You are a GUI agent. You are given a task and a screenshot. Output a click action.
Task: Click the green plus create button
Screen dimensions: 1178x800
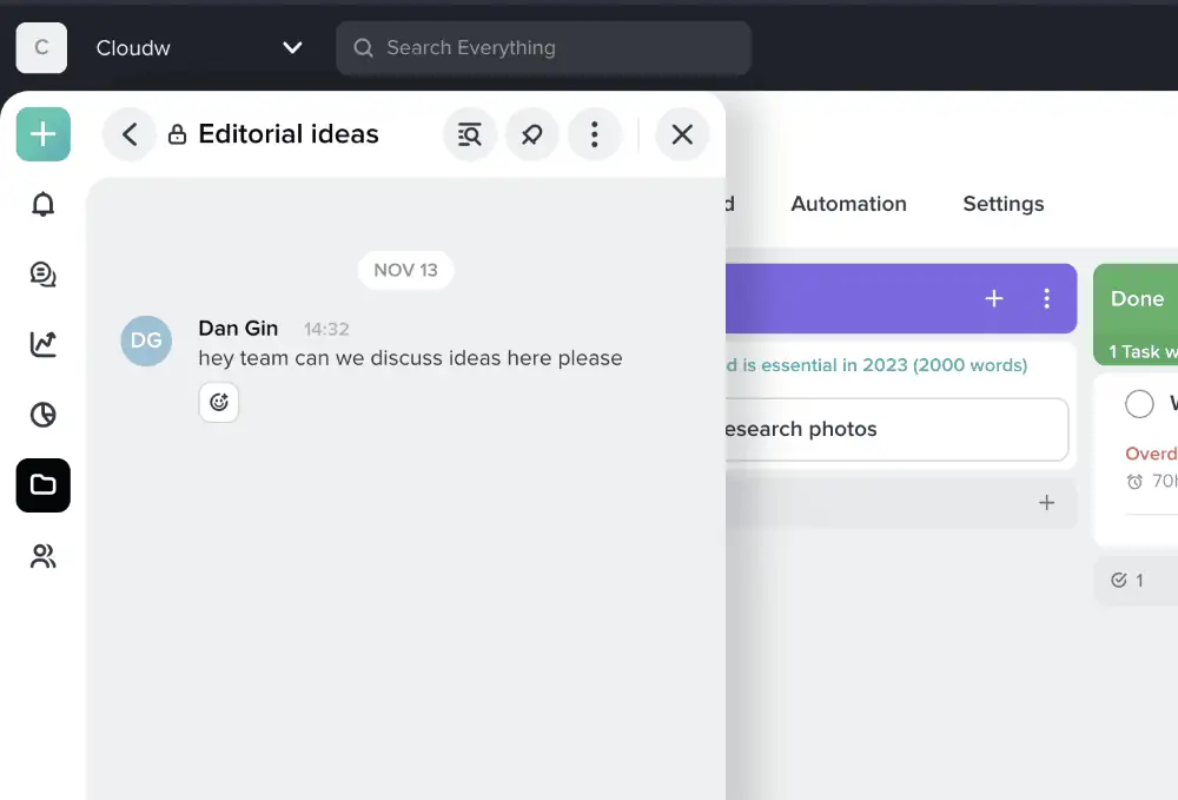pyautogui.click(x=43, y=134)
